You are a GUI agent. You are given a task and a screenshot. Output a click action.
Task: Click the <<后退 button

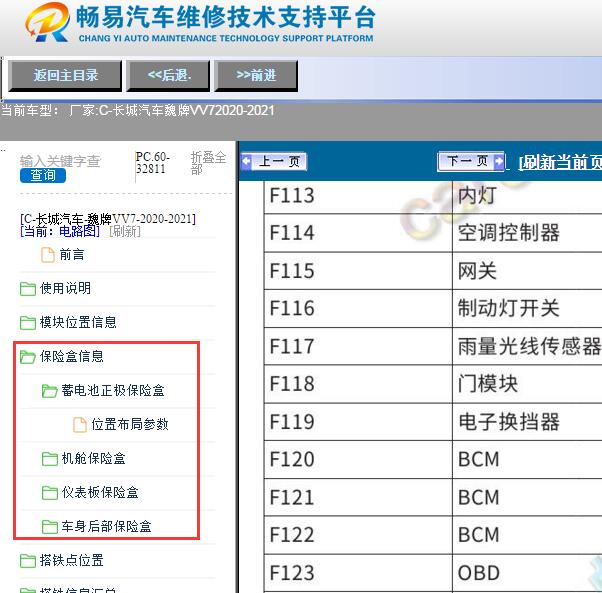pos(168,76)
